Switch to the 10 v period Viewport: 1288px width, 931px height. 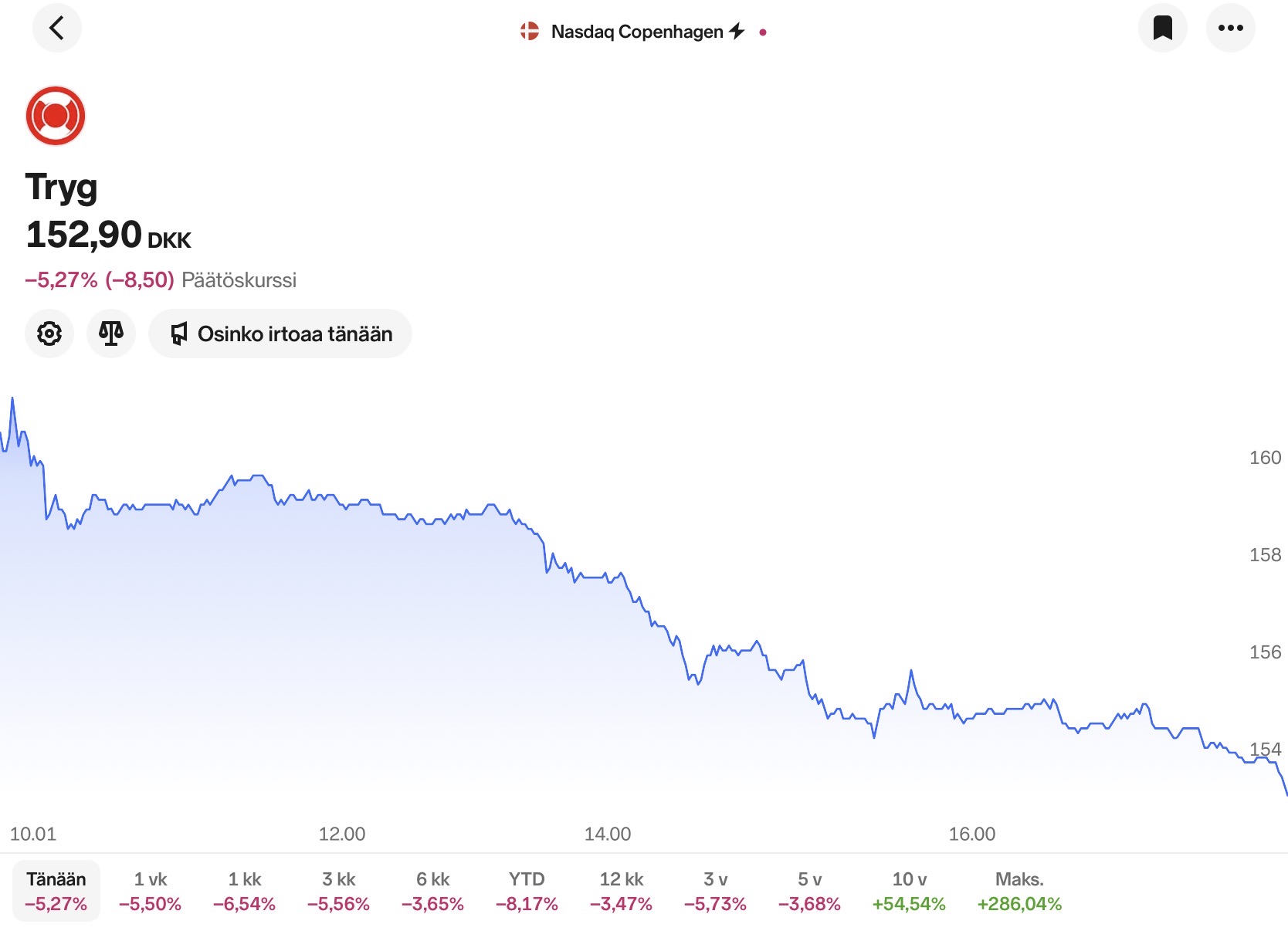point(909,891)
